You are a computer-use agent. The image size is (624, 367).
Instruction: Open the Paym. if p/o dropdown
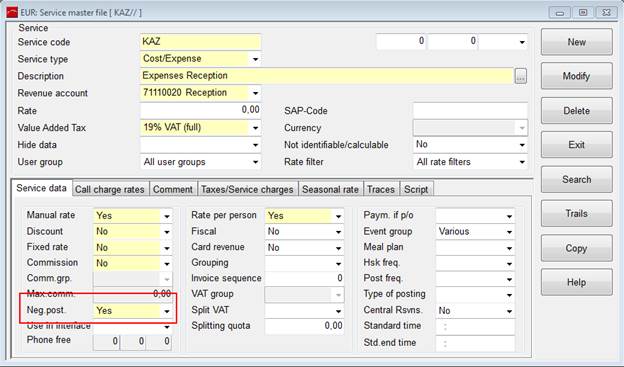coord(509,216)
